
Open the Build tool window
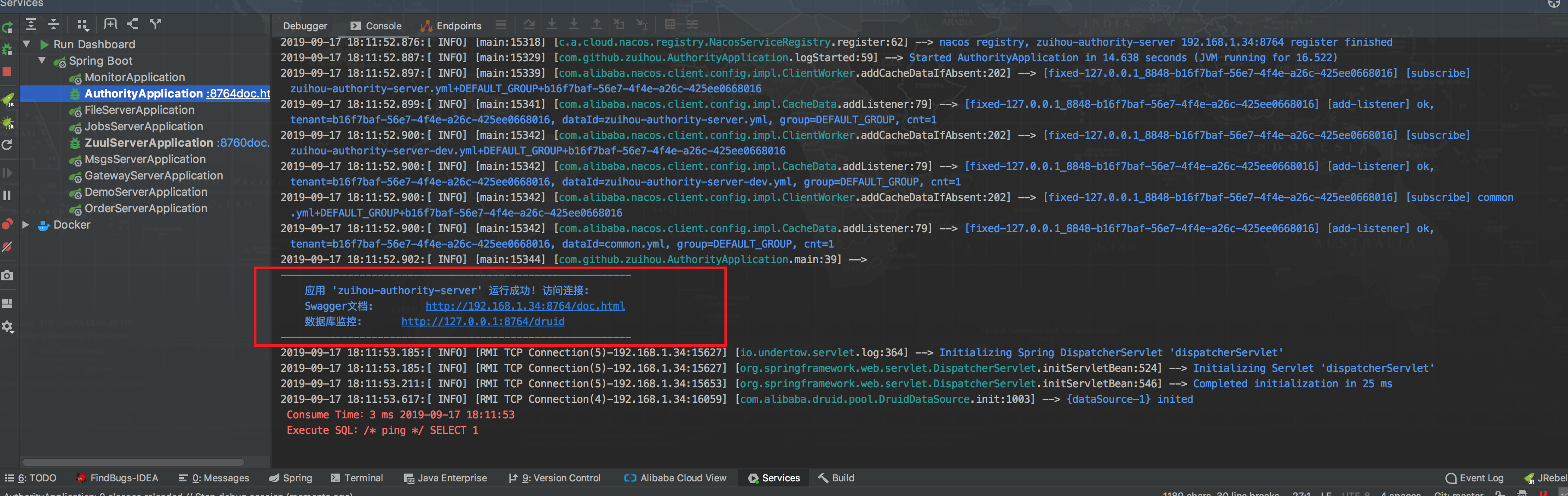[836, 478]
